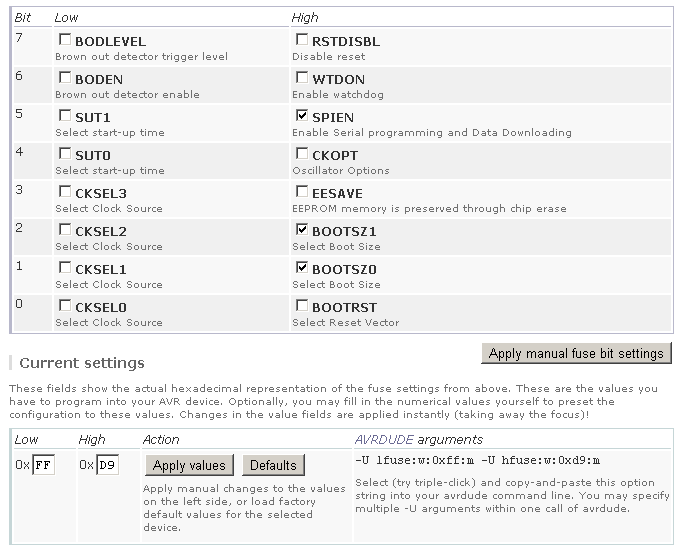Image resolution: width=691 pixels, height=558 pixels.
Task: Check the EESAVE EEPROM preserve checkbox
Action: click(302, 192)
